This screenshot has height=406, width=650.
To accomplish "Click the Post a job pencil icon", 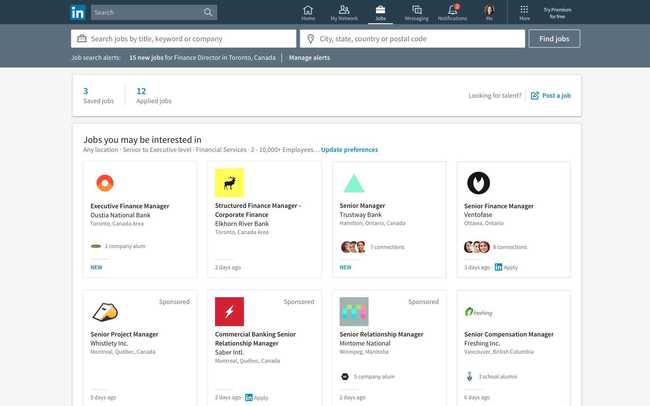I will [535, 95].
